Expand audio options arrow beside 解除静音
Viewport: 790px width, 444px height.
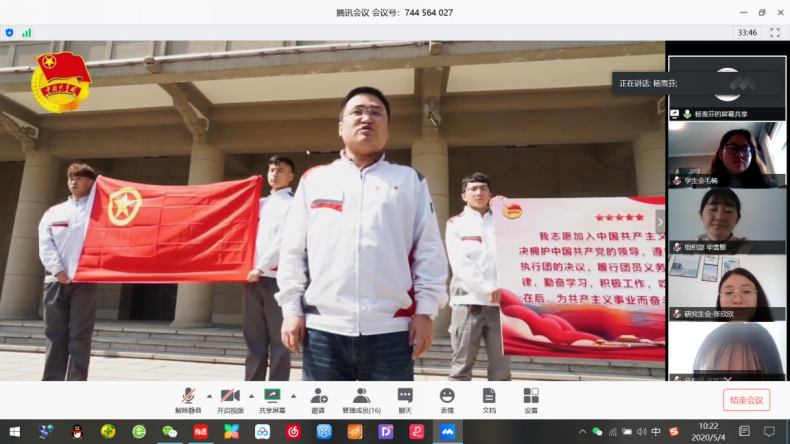(x=210, y=396)
